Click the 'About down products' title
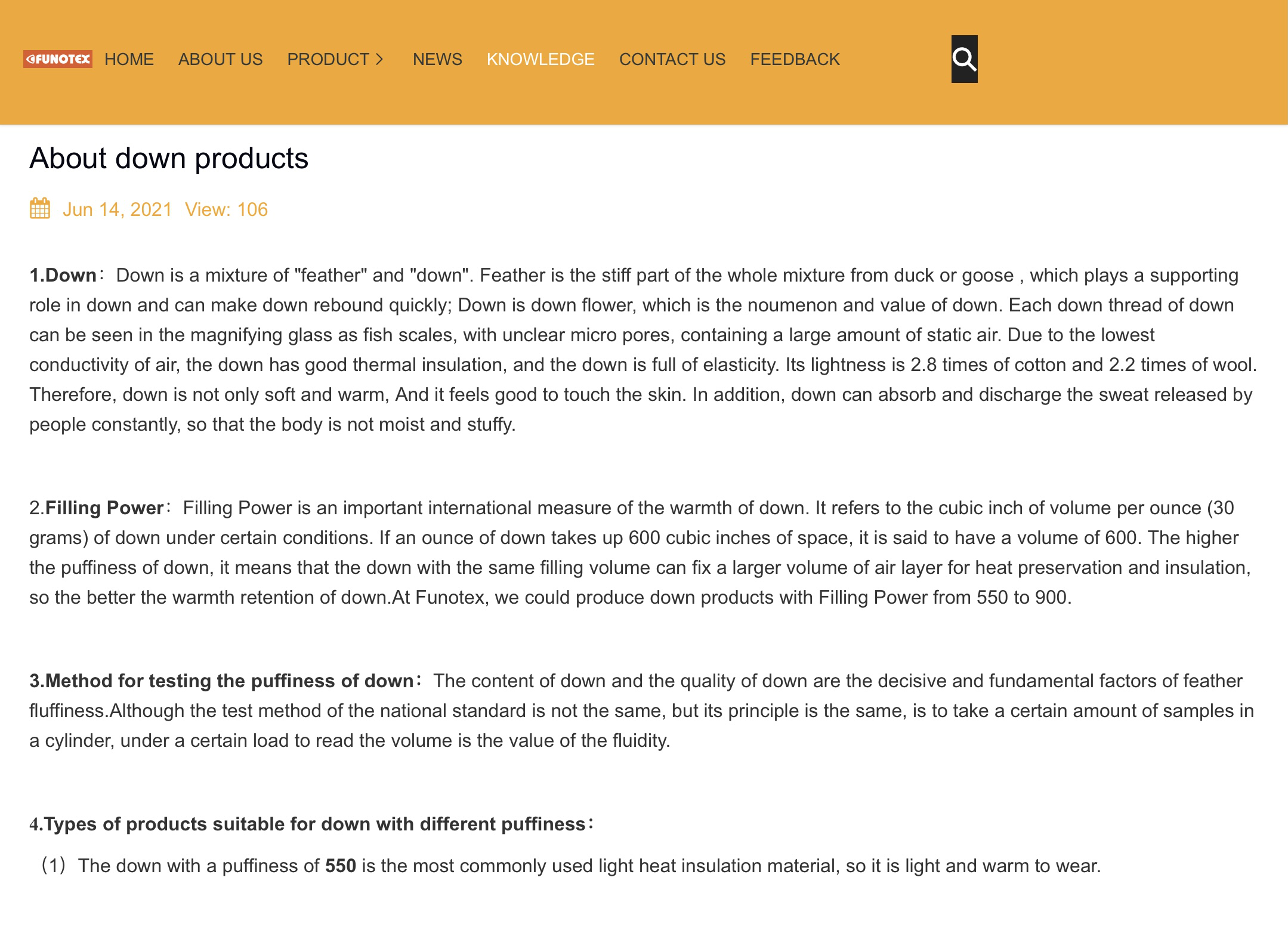This screenshot has width=1288, height=936. pos(169,159)
